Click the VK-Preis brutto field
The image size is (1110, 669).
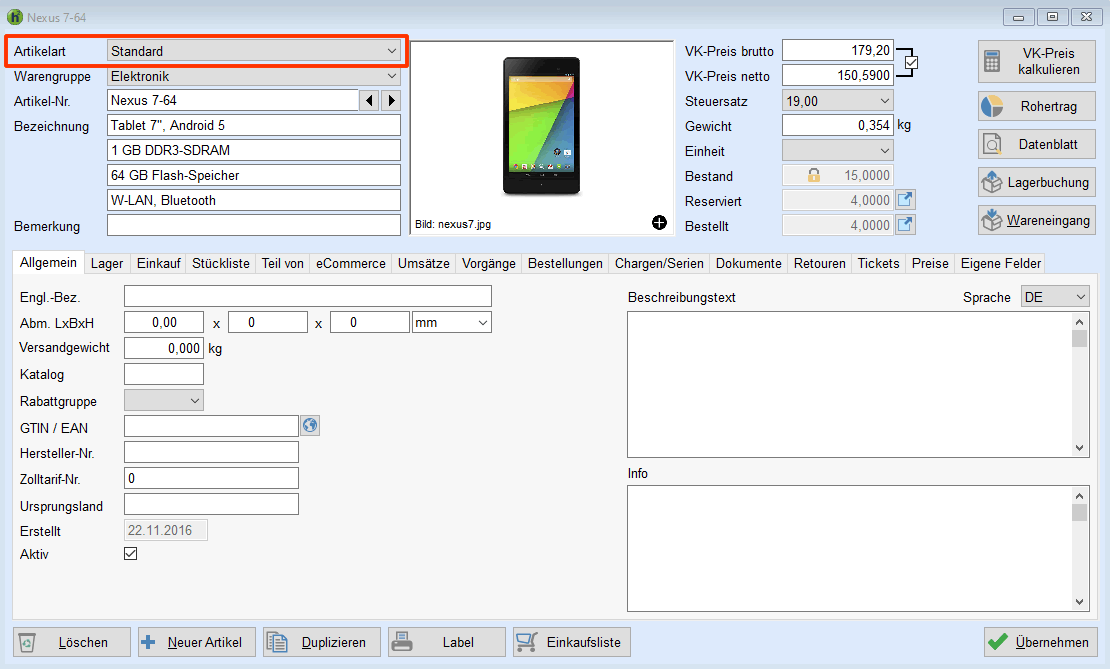(x=837, y=50)
